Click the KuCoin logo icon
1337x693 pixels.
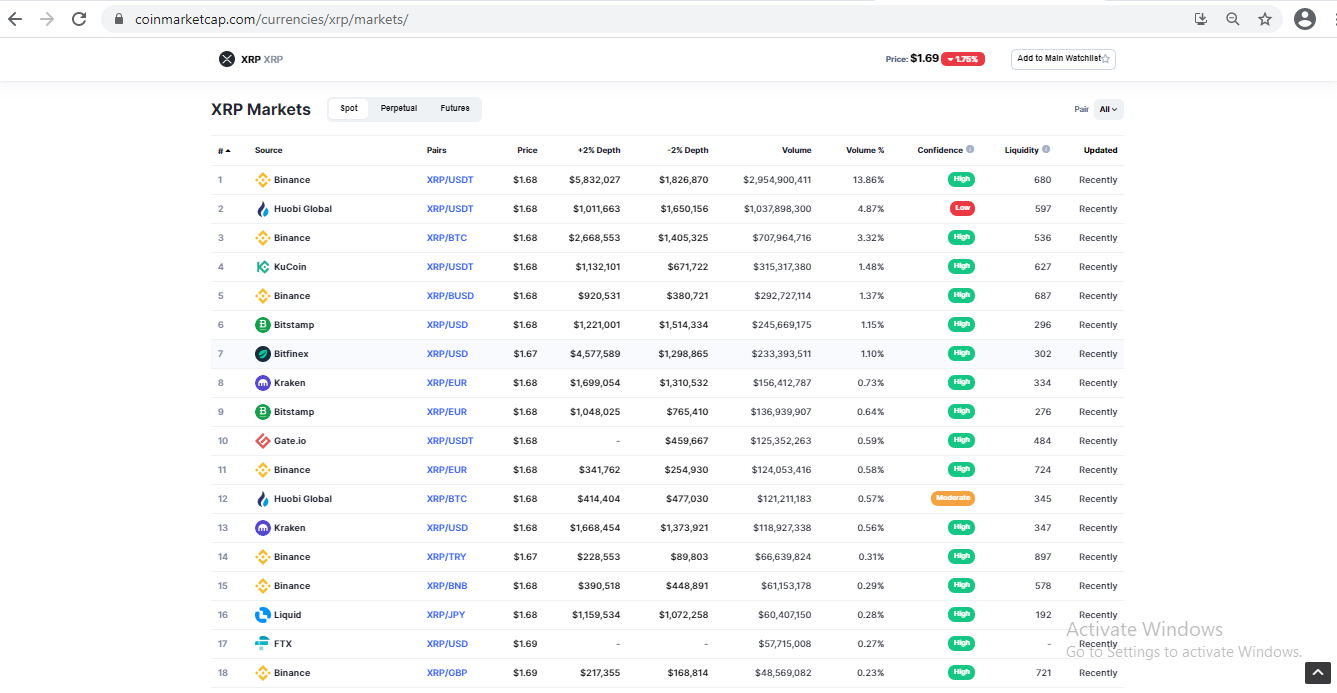point(263,267)
